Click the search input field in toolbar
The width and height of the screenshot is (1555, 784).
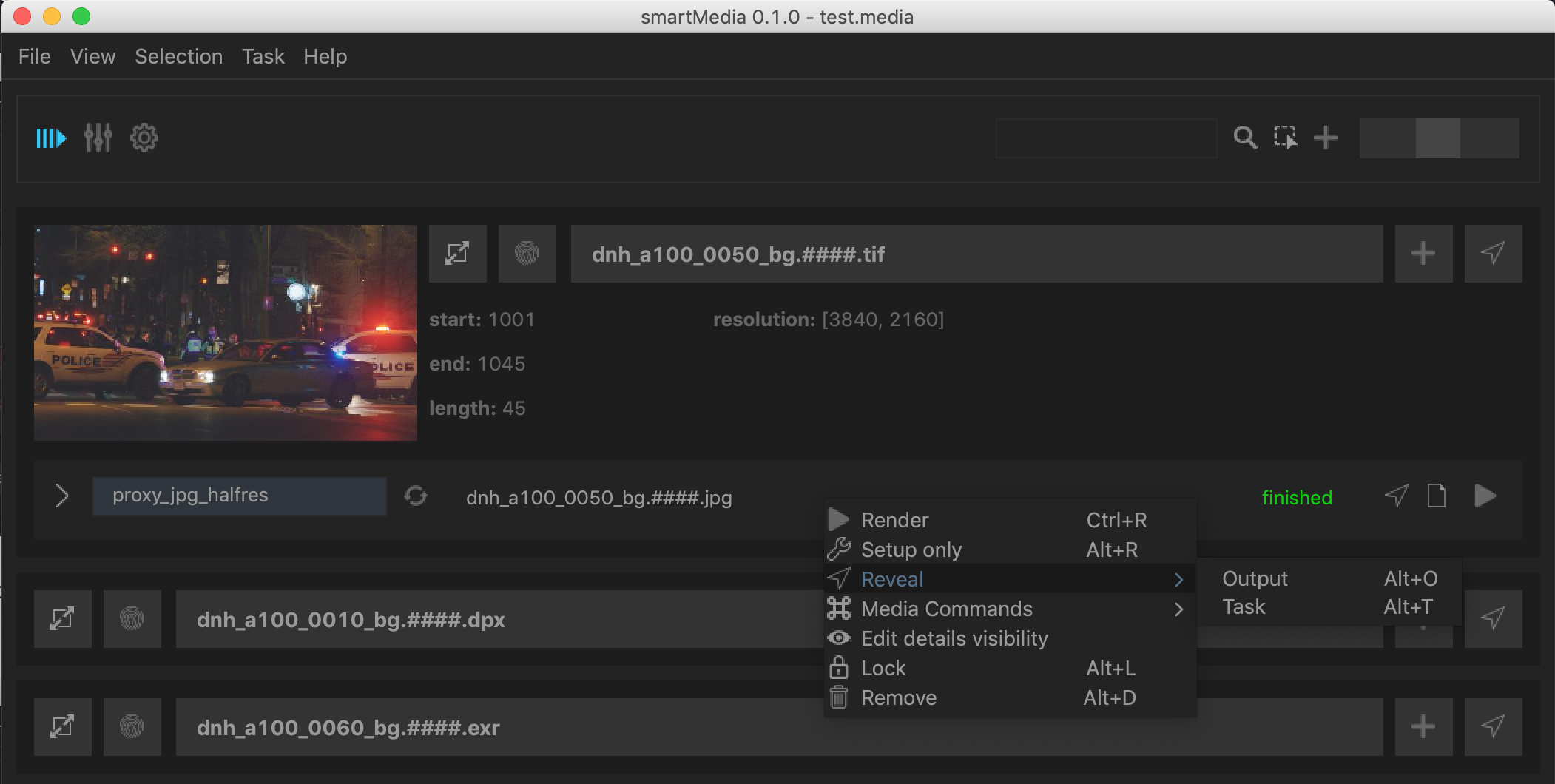tap(1106, 138)
